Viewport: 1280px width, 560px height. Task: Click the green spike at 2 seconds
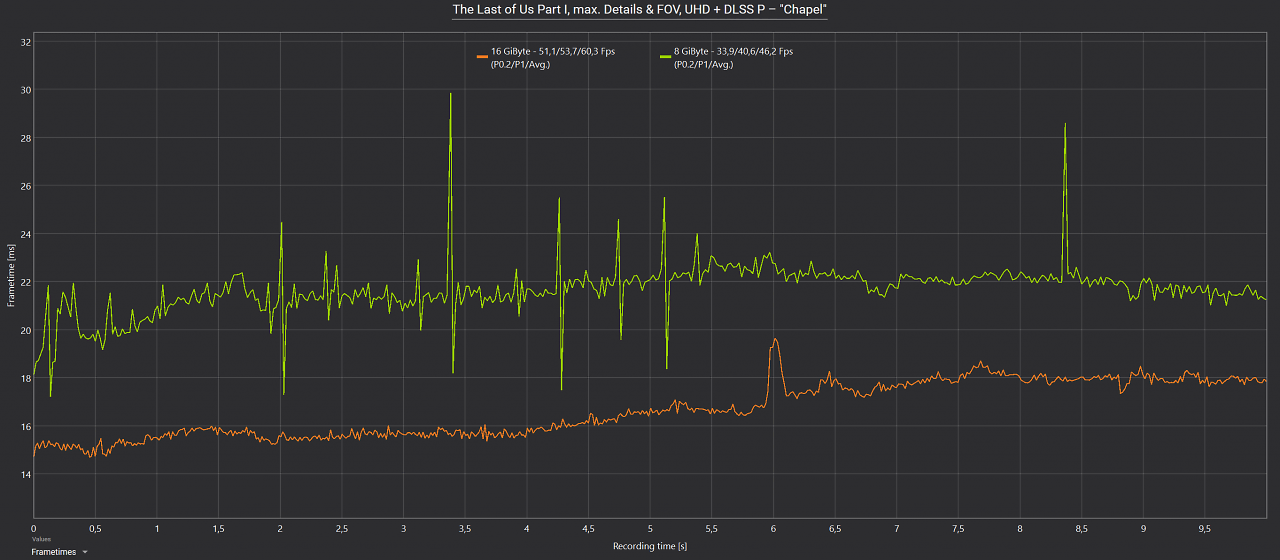[x=281, y=224]
